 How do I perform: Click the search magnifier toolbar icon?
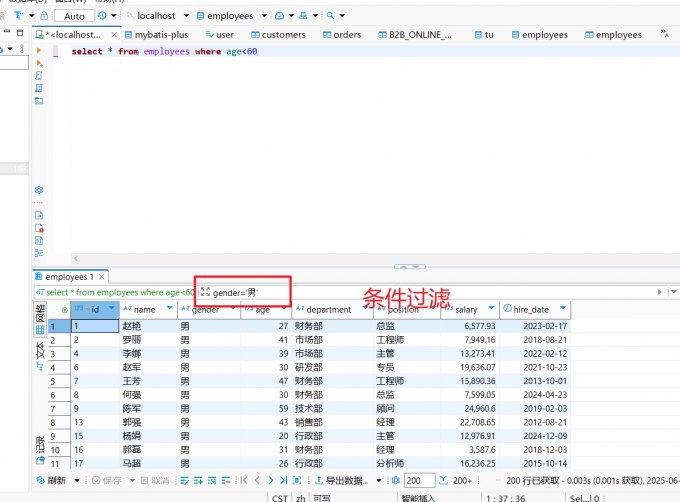tap(330, 16)
